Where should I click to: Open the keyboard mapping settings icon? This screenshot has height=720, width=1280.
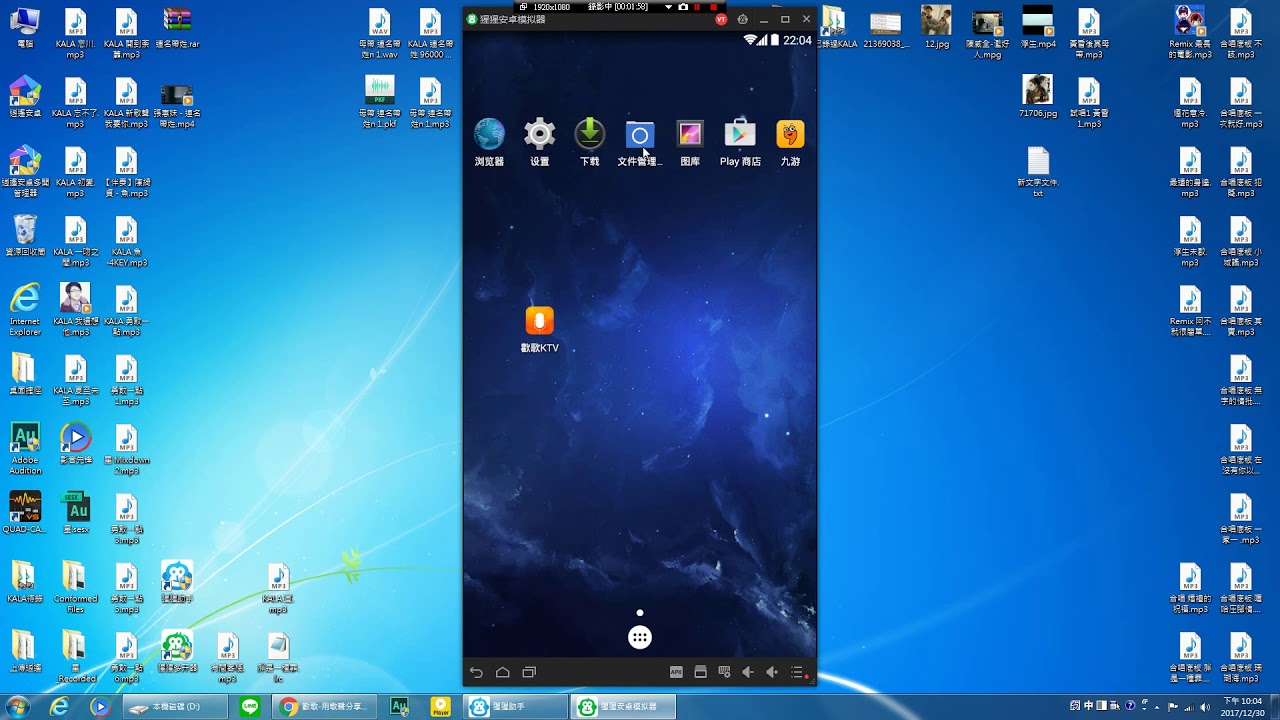[724, 672]
